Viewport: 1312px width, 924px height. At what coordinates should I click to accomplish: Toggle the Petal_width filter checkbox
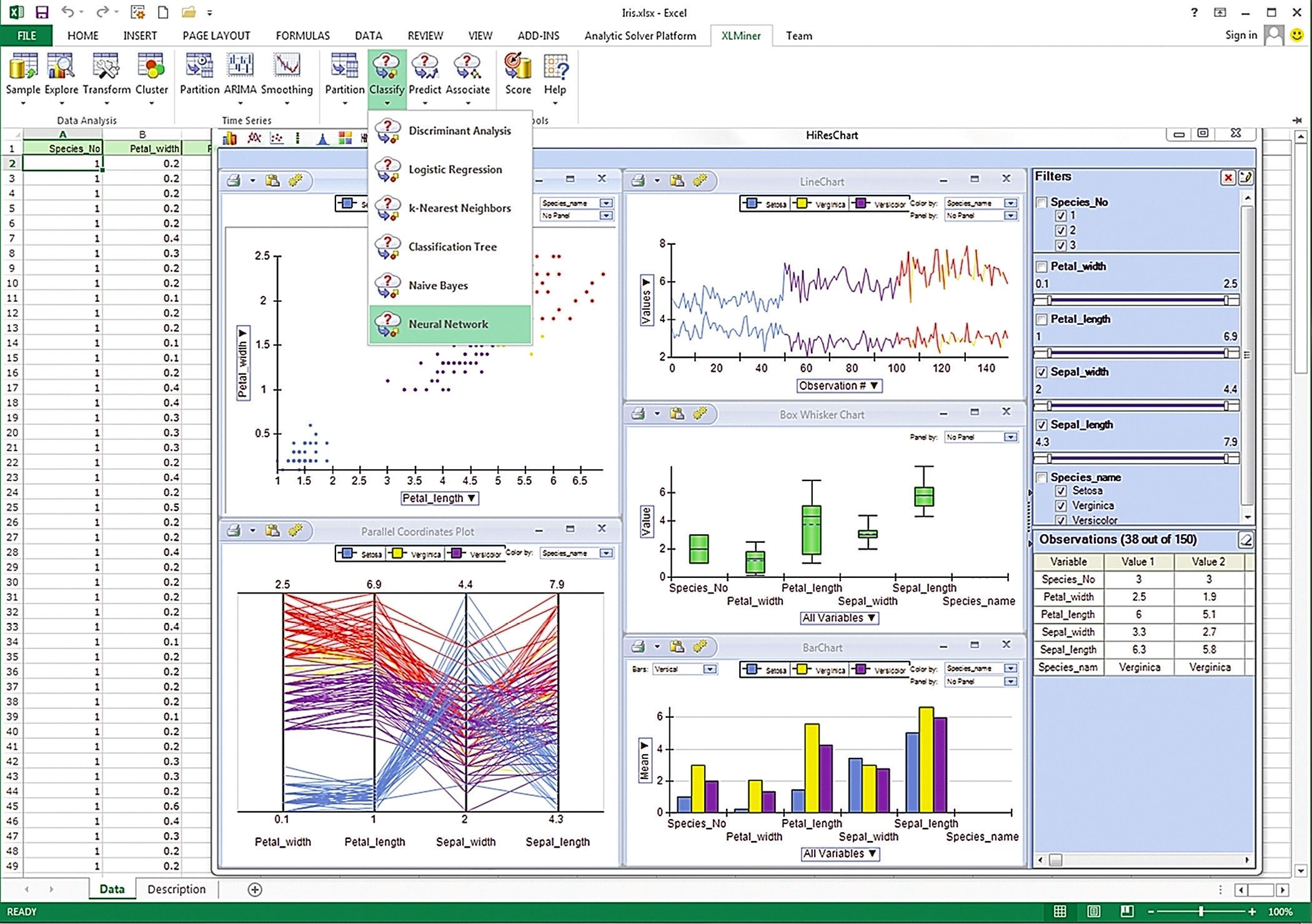[x=1041, y=267]
